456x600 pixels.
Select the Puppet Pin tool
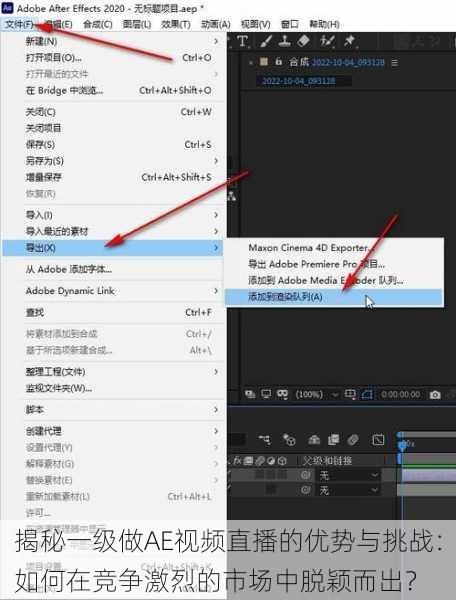[349, 41]
